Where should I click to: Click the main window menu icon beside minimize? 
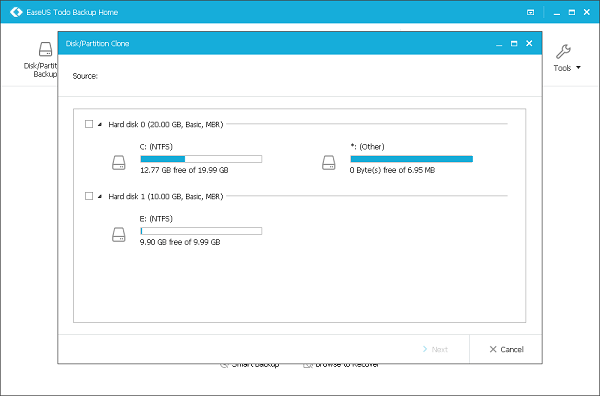click(x=530, y=12)
